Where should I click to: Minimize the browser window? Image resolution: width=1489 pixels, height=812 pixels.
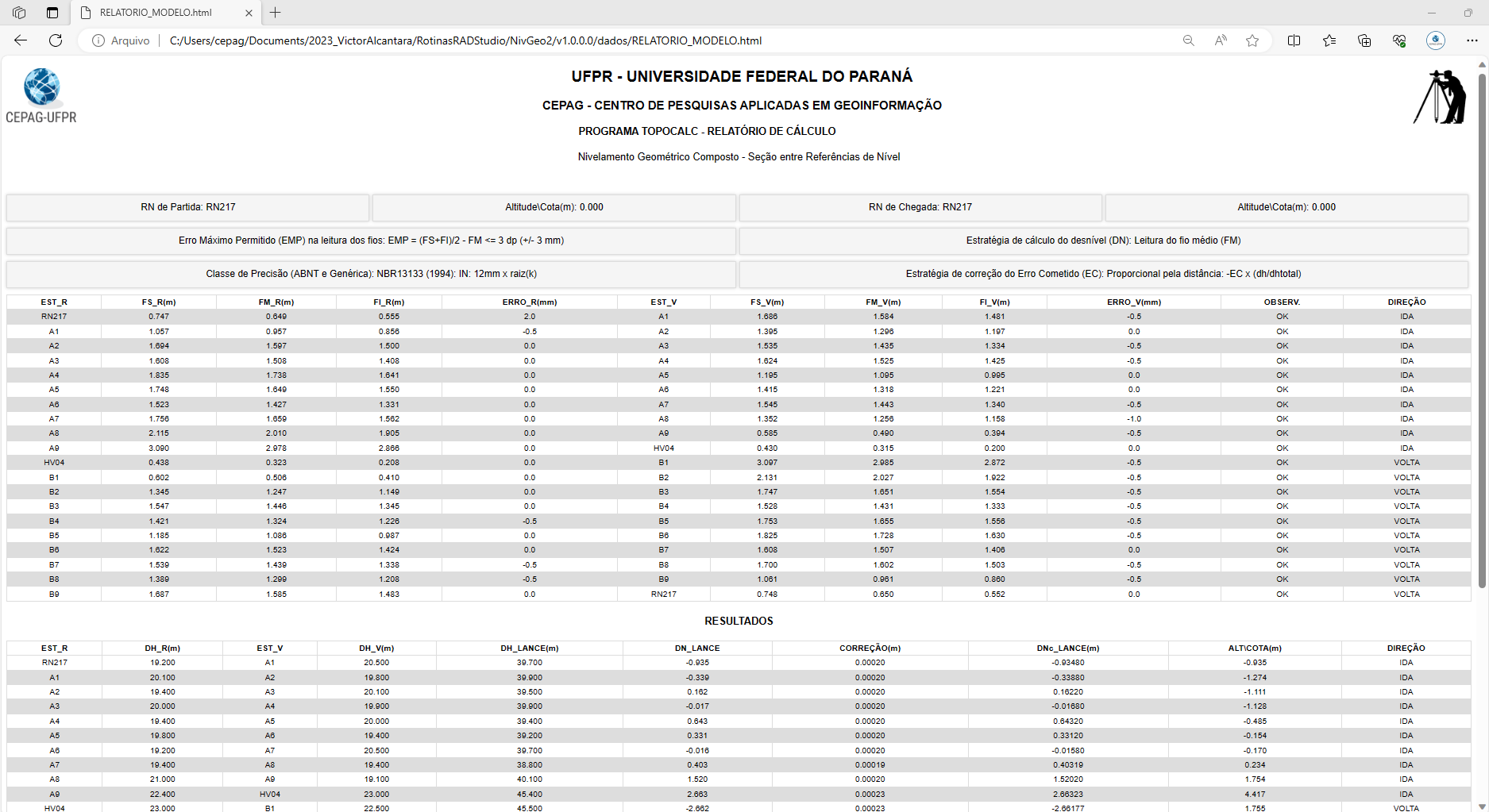(x=1432, y=13)
